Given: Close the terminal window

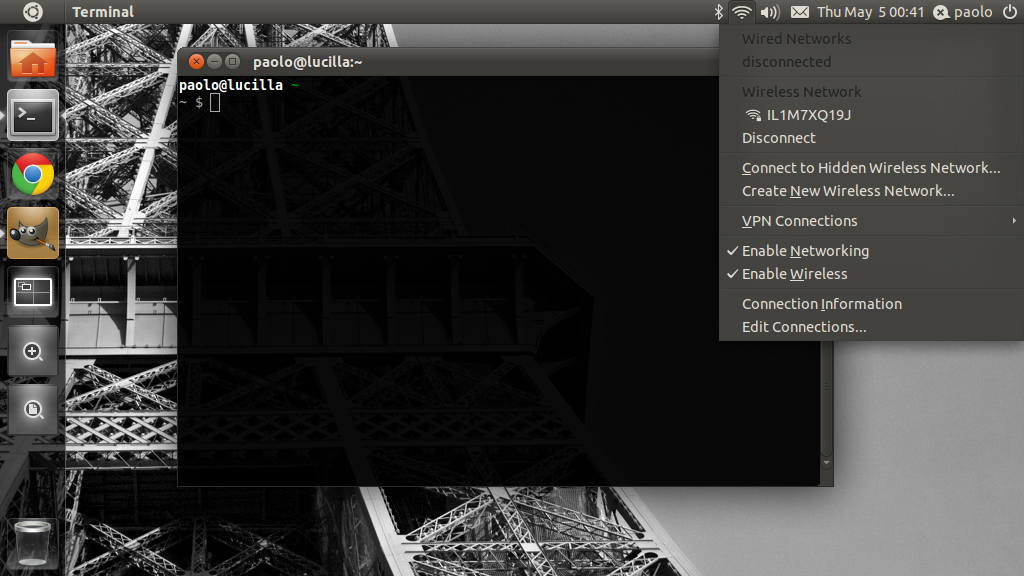Looking at the screenshot, I should pyautogui.click(x=196, y=61).
